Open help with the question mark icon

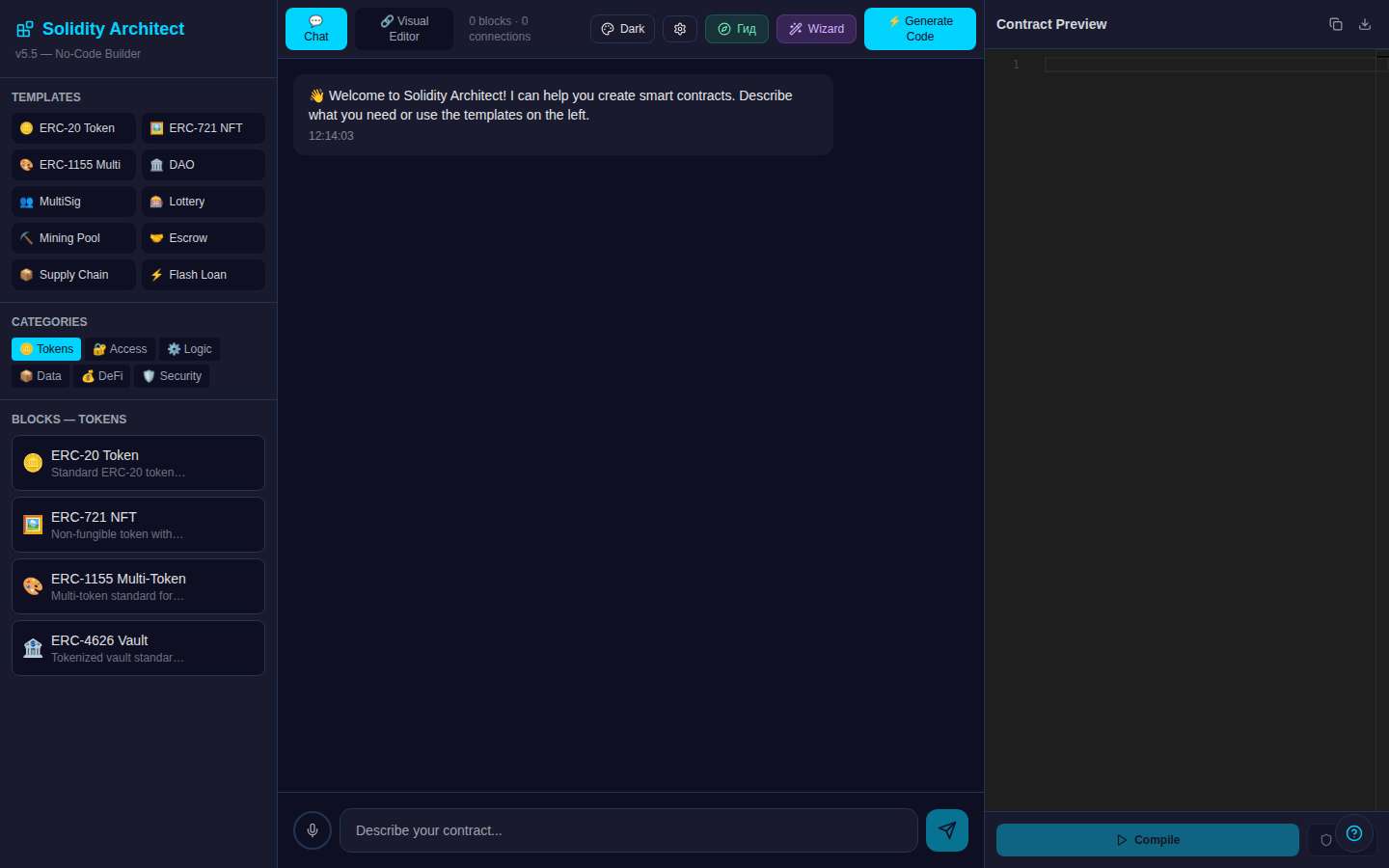click(1354, 833)
